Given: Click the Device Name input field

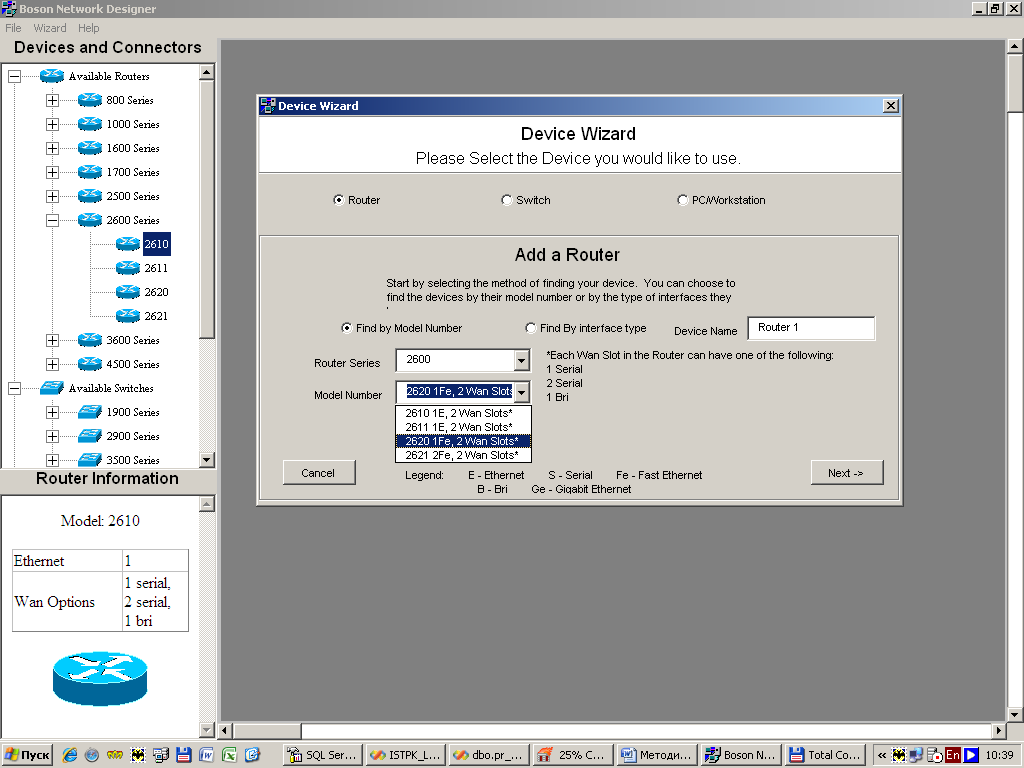Looking at the screenshot, I should tap(811, 328).
